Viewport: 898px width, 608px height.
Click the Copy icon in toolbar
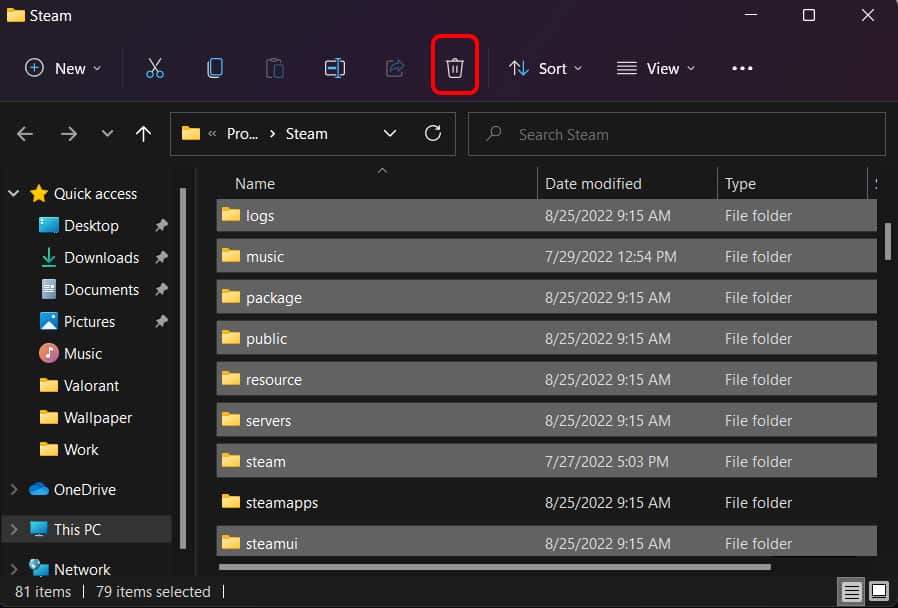click(x=214, y=68)
